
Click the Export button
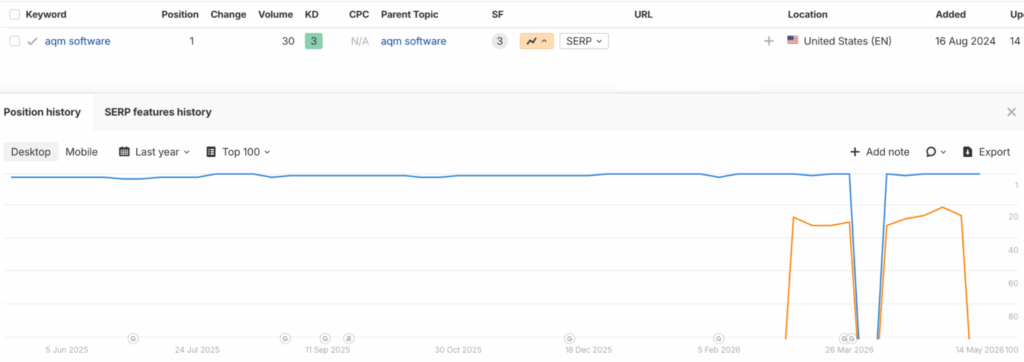[x=987, y=152]
